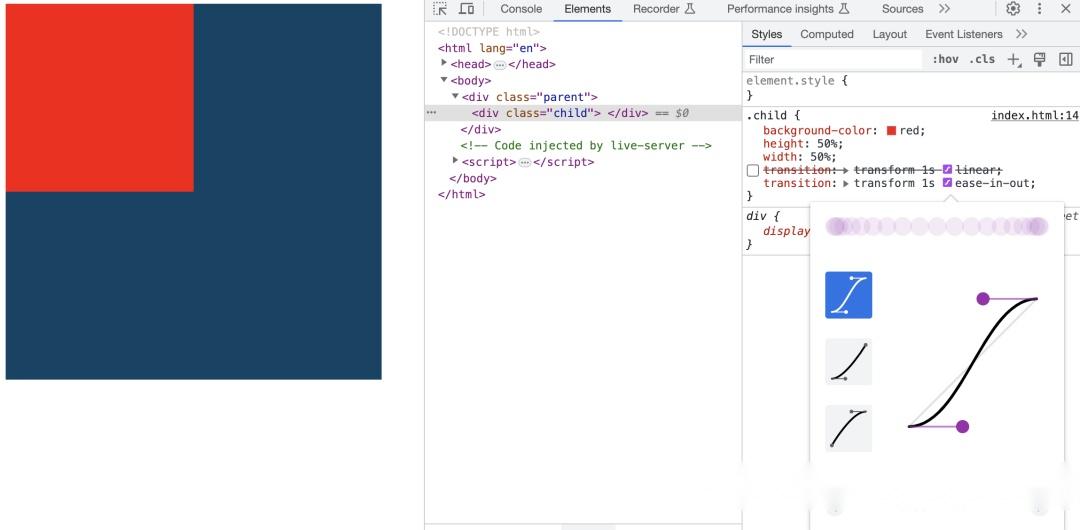Viewport: 1080px width, 530px height.
Task: Click the upper bezier control handle
Action: [983, 298]
